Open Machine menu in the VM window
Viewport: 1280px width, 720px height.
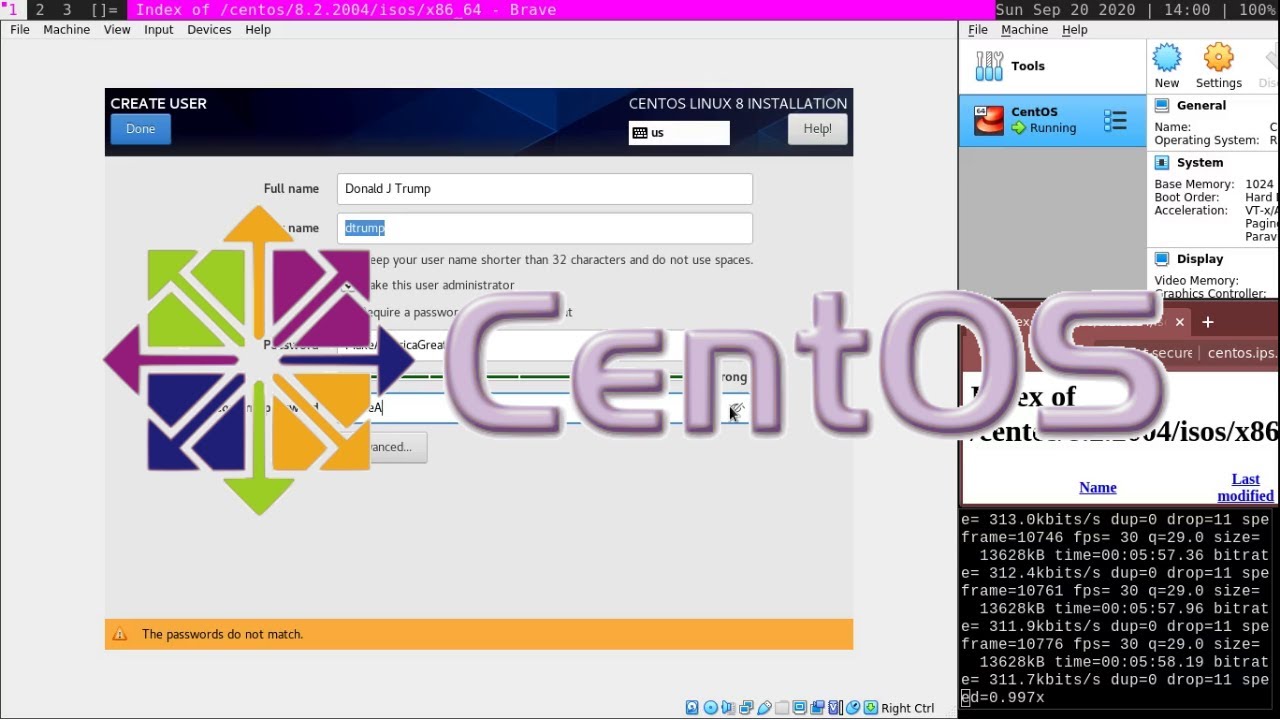(67, 30)
